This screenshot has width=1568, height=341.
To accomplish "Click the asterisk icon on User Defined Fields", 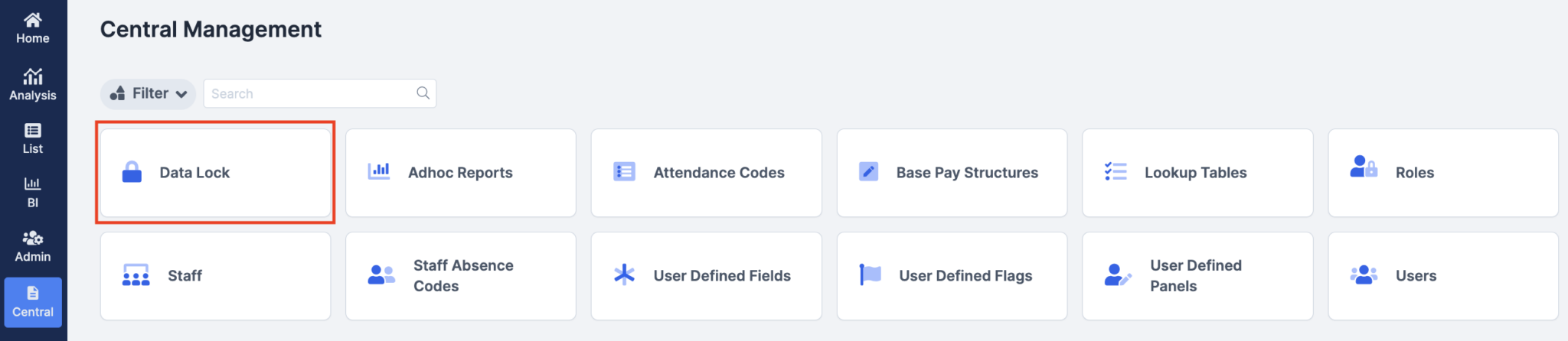I will point(625,274).
